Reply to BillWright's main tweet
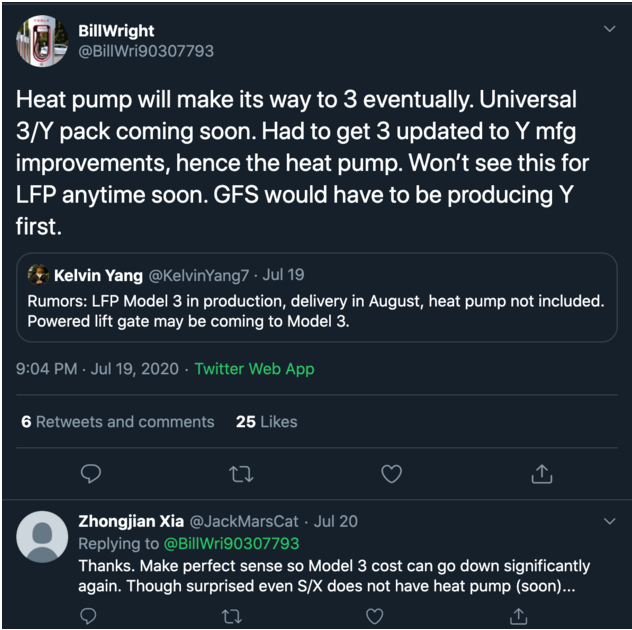This screenshot has width=632, height=630. 90,473
